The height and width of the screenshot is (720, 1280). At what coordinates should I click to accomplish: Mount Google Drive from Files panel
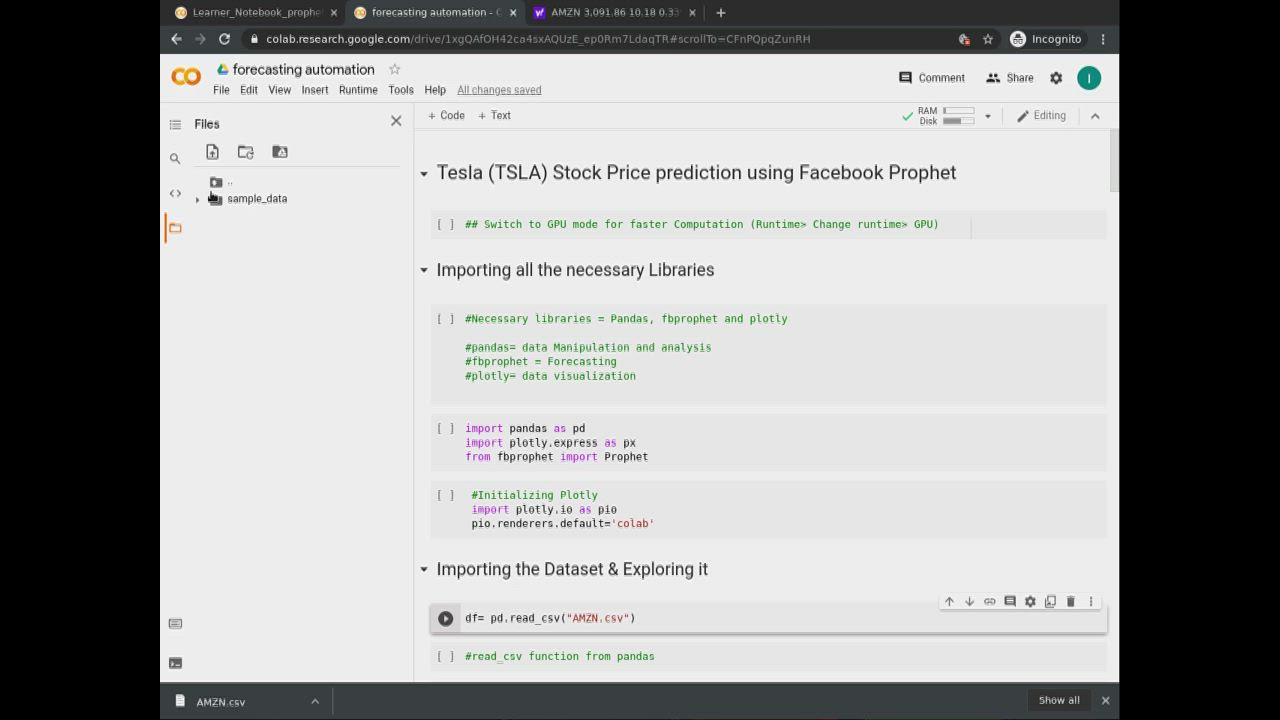280,152
